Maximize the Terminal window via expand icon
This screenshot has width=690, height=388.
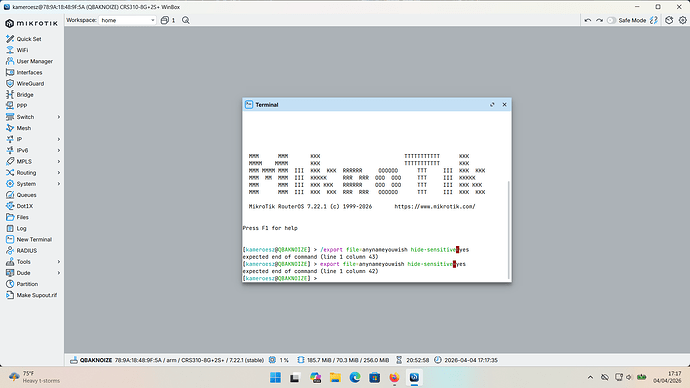point(492,105)
